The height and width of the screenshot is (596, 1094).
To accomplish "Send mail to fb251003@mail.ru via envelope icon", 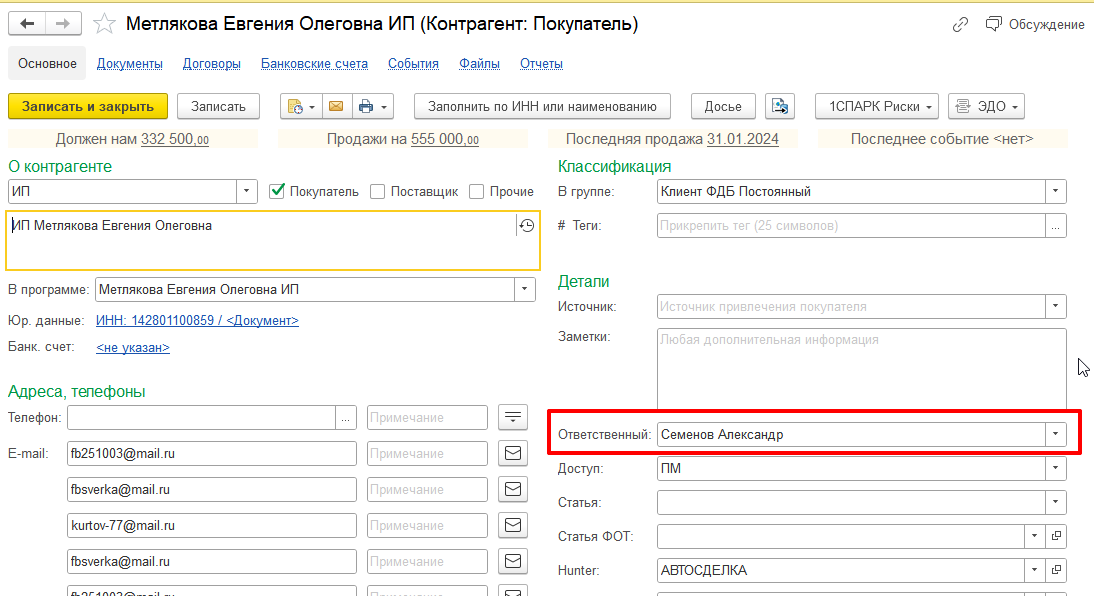I will (513, 454).
